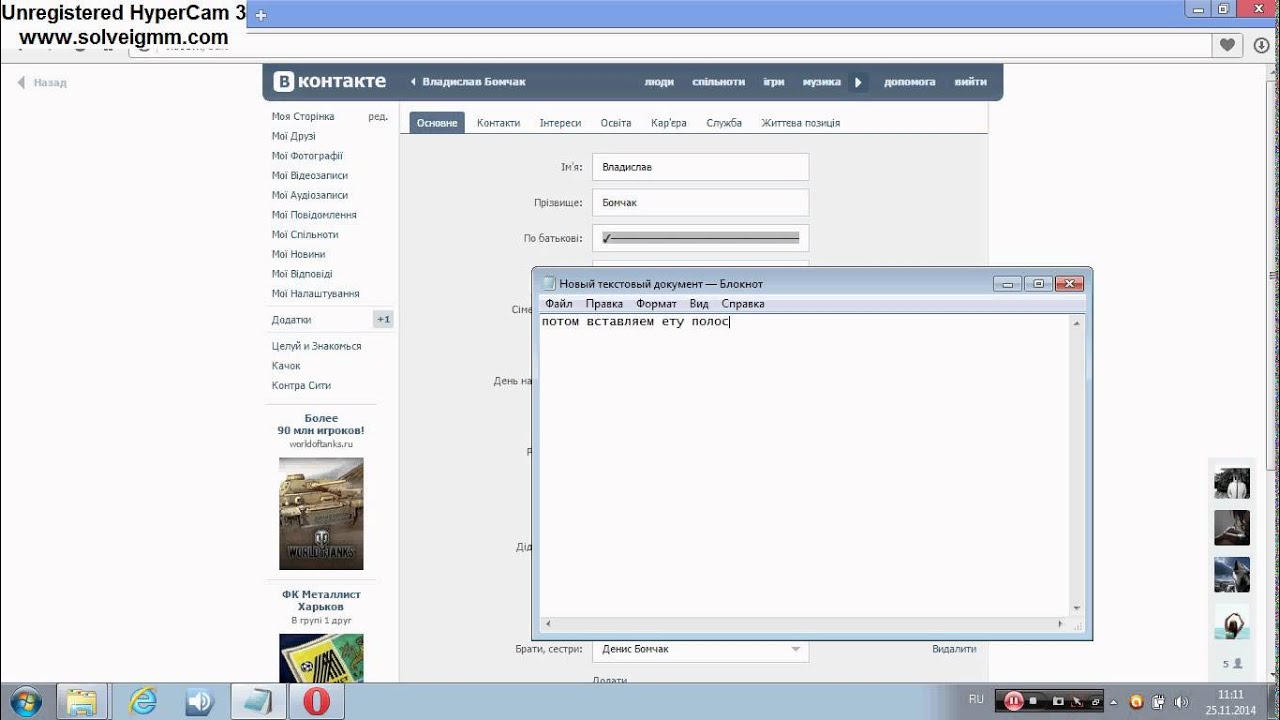
Task: Click the online friends counter showing 5
Action: 1232,663
